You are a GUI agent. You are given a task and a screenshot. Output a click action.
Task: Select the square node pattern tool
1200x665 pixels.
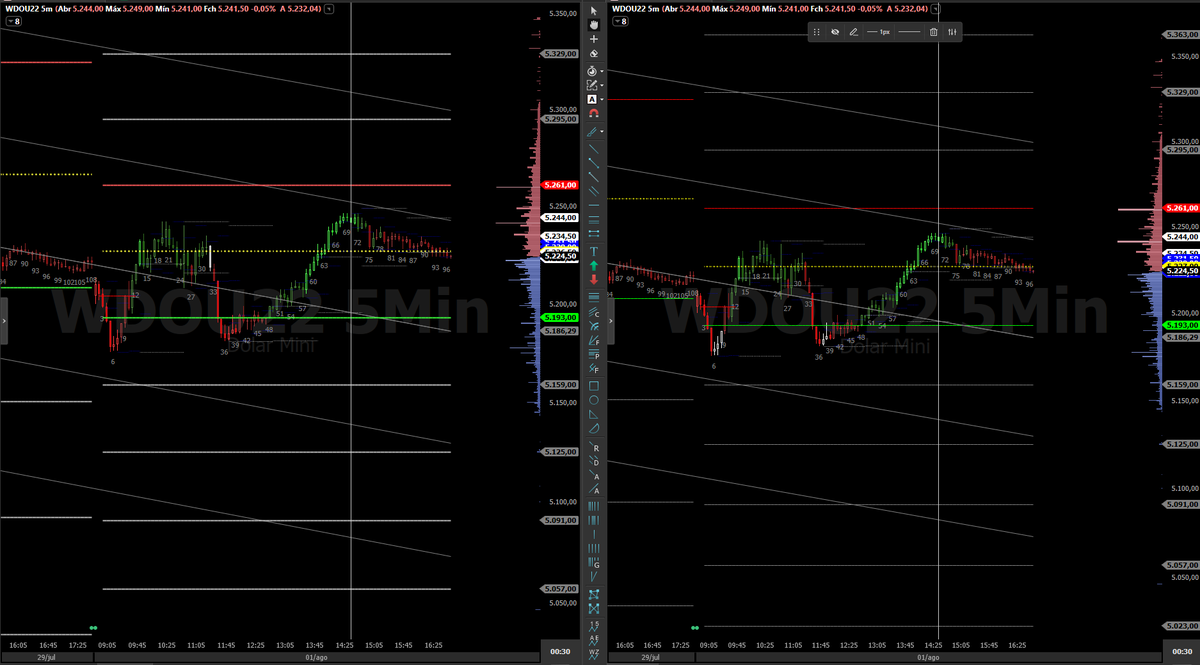pyautogui.click(x=593, y=594)
